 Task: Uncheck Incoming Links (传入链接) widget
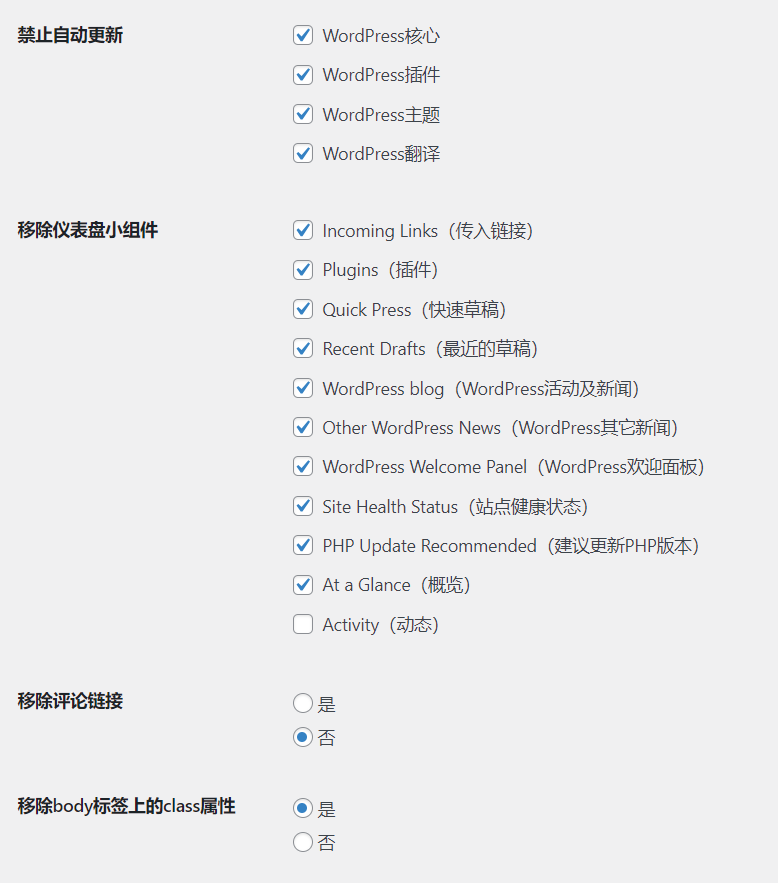303,230
